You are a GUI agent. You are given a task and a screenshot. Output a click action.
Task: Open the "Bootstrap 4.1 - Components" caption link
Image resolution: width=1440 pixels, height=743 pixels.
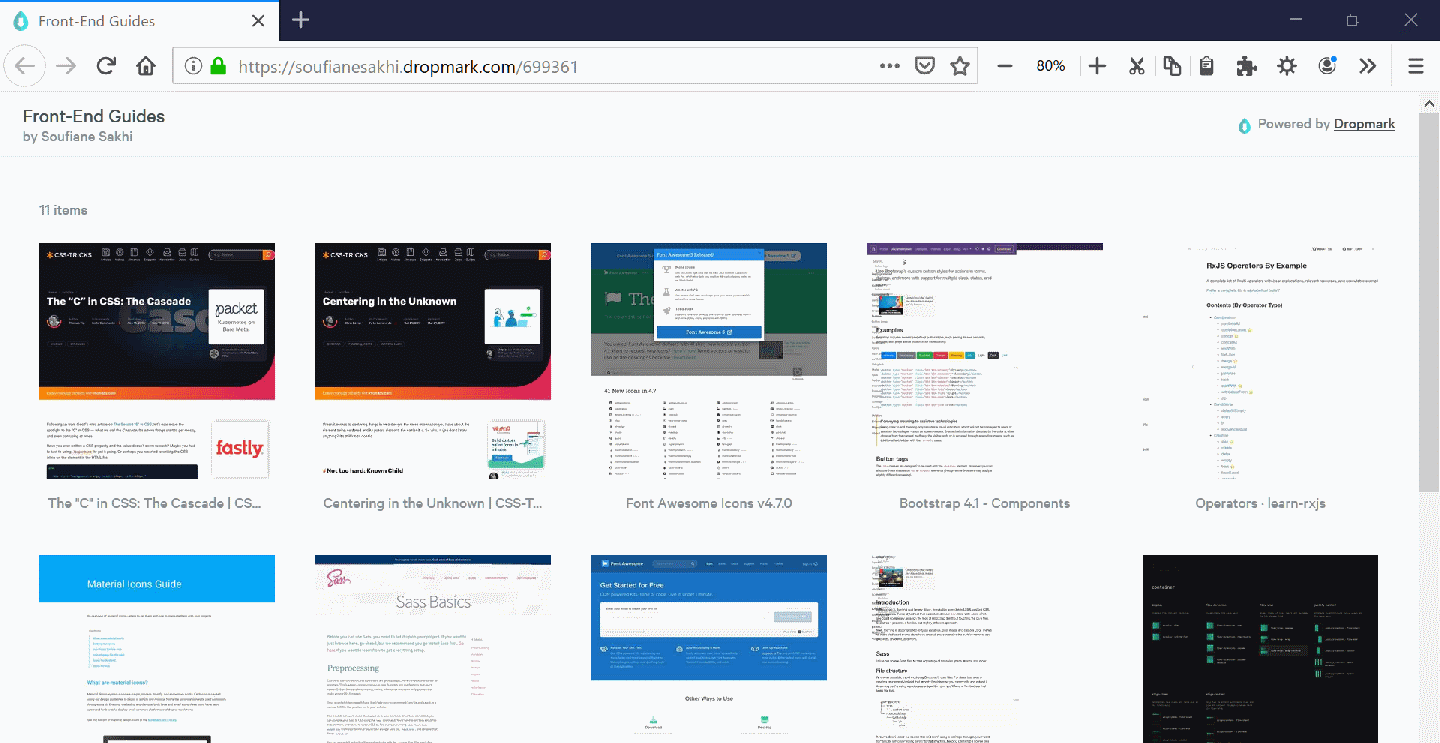tap(985, 503)
